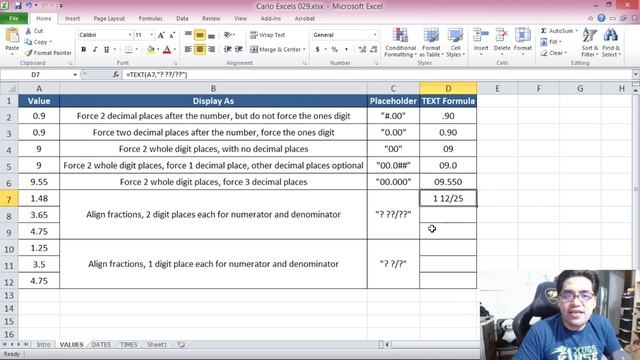The height and width of the screenshot is (360, 640).
Task: Open the Fill dropdown
Action: 551,42
